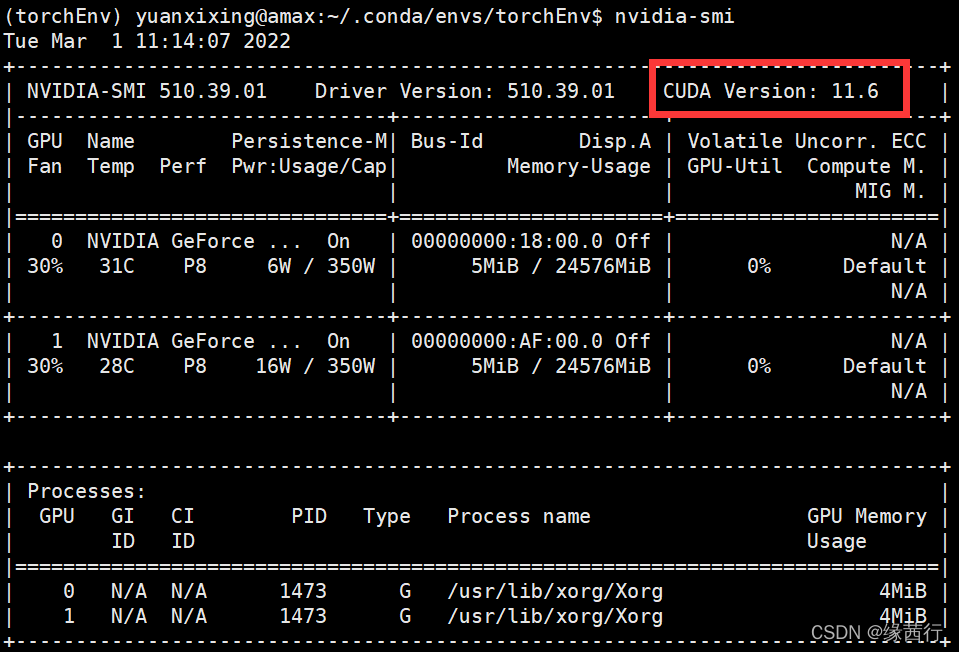Click the 'Persistence-M' column header
Viewport: 959px width, 652px height.
point(309,141)
